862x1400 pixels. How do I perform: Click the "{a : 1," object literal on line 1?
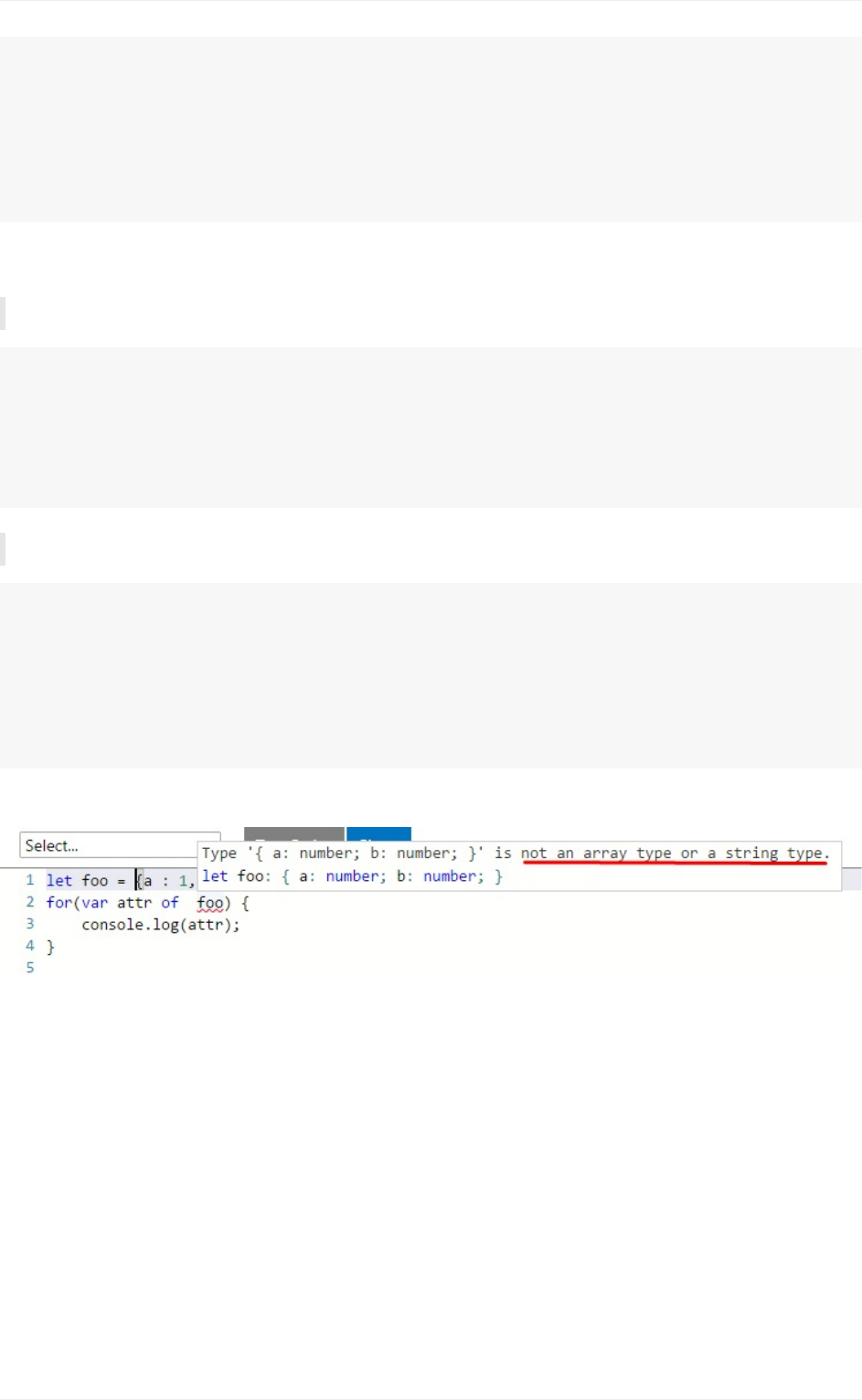pos(165,881)
